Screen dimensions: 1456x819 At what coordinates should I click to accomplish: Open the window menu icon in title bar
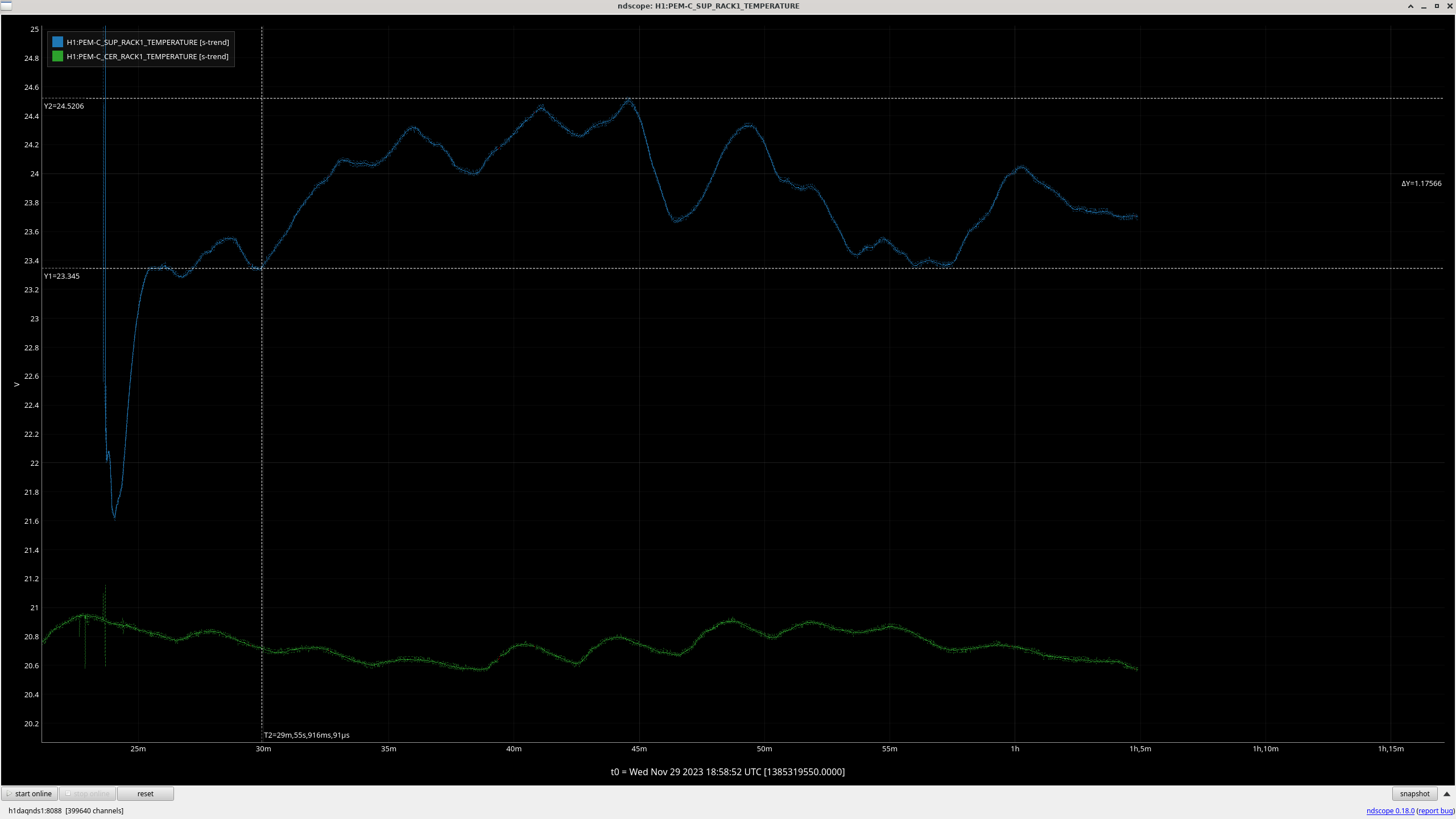(6, 6)
